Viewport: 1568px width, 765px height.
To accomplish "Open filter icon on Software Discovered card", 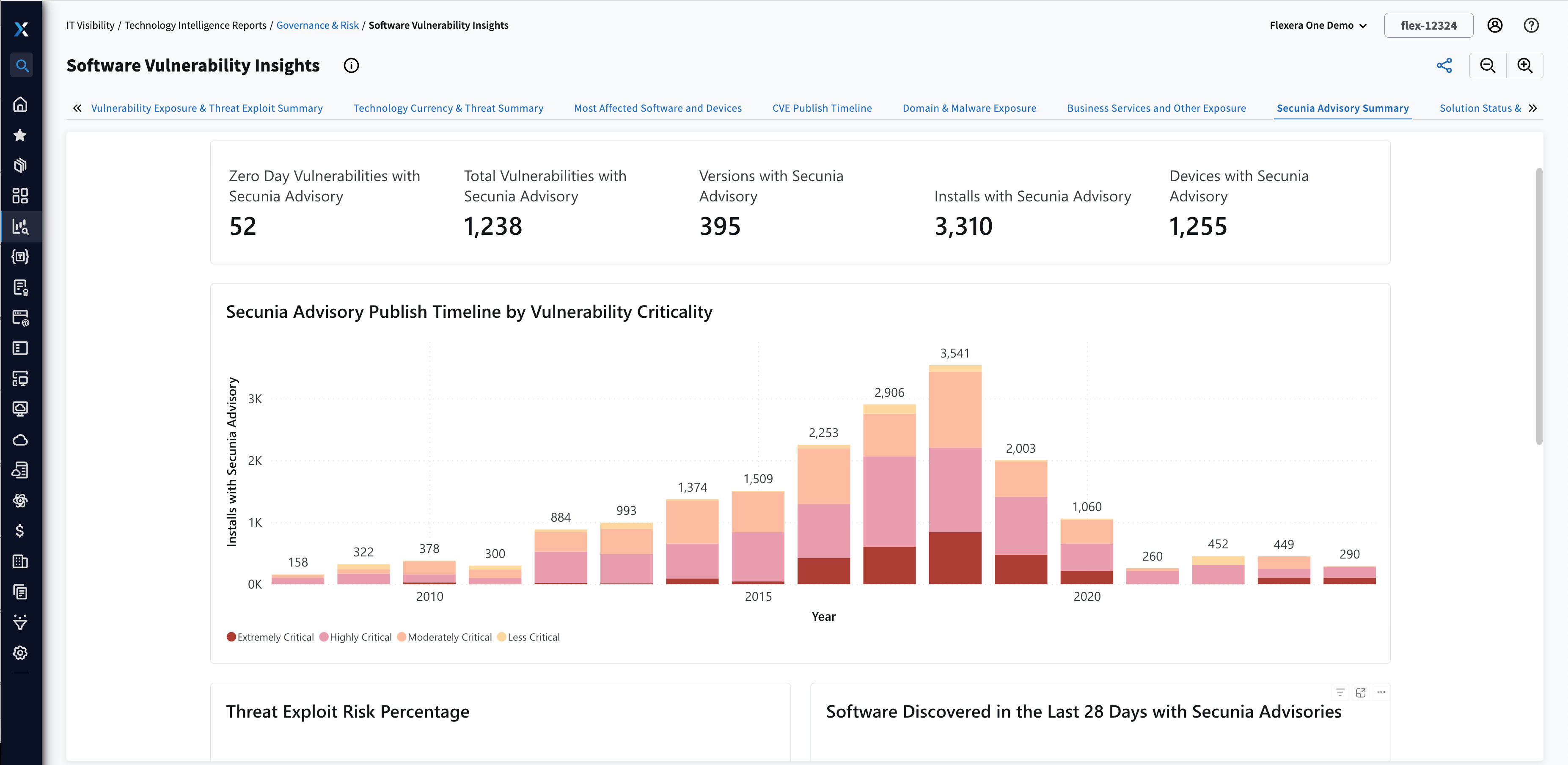I will tap(1340, 693).
